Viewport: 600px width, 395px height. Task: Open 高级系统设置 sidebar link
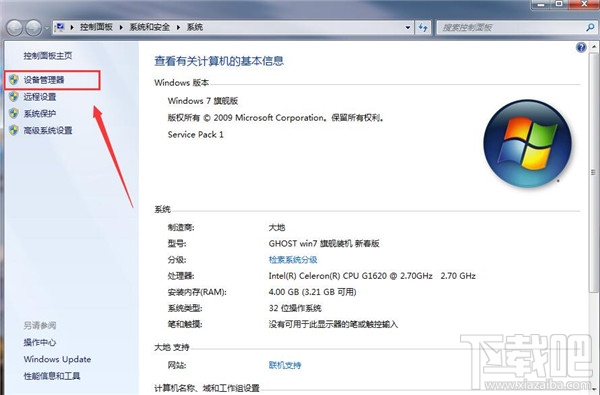click(x=48, y=130)
